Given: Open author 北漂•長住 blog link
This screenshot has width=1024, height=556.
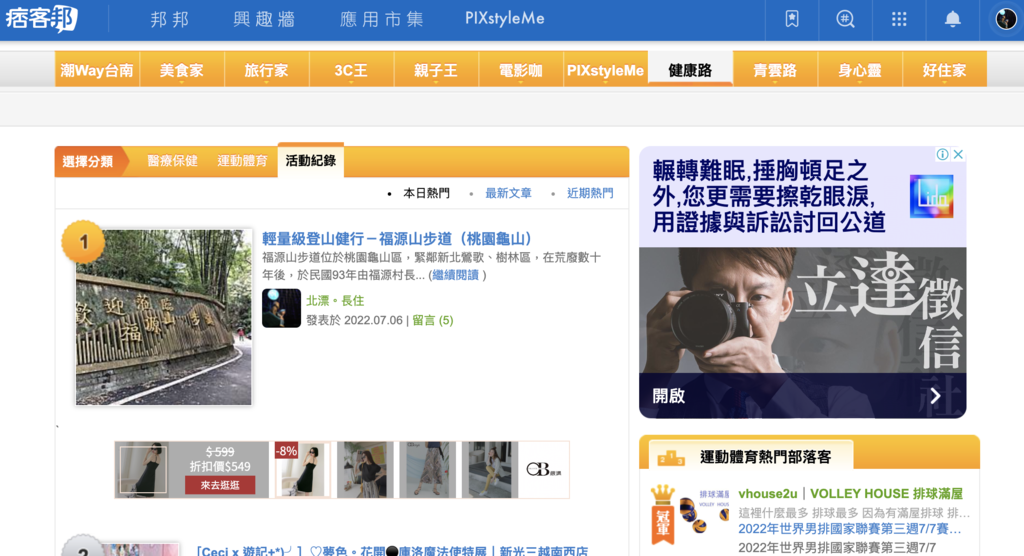Looking at the screenshot, I should (x=335, y=301).
